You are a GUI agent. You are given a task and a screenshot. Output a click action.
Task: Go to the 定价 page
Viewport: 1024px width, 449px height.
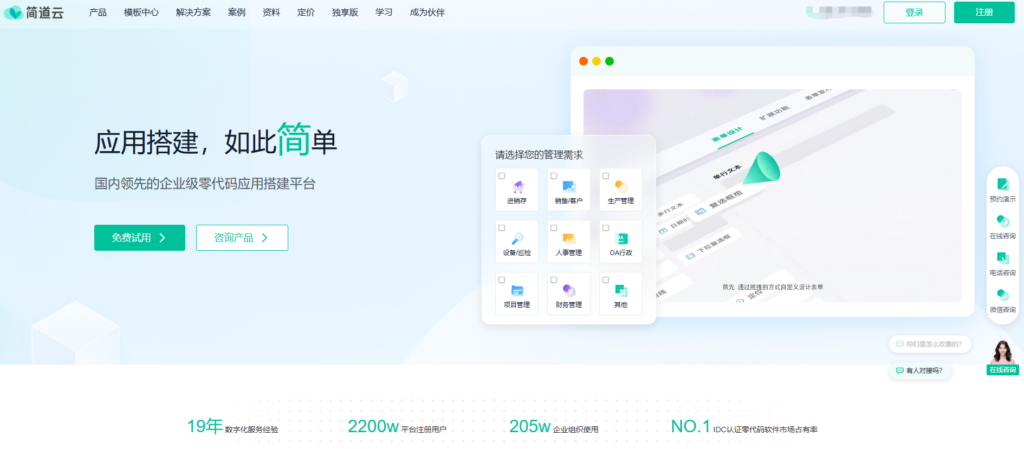coord(306,12)
